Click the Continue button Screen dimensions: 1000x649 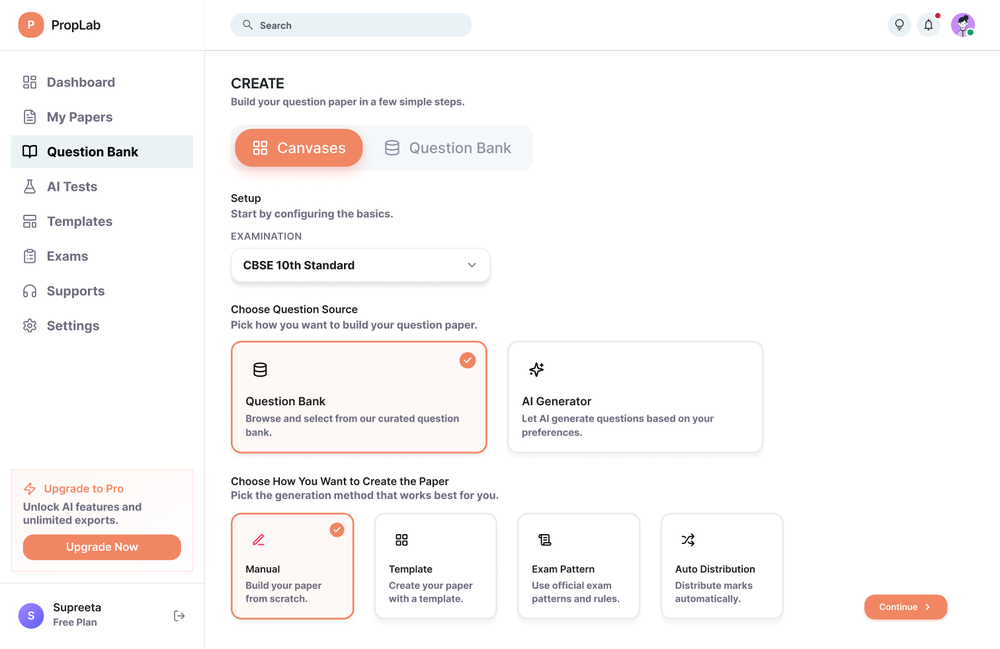pyautogui.click(x=906, y=607)
